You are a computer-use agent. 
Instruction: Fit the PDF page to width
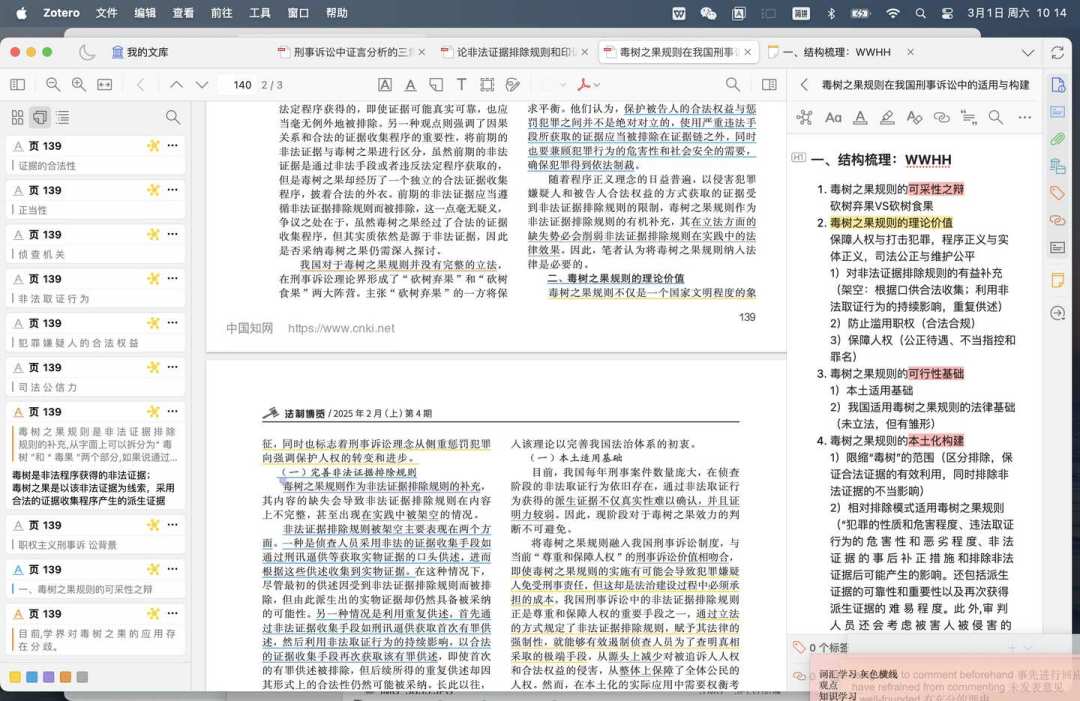(x=105, y=84)
